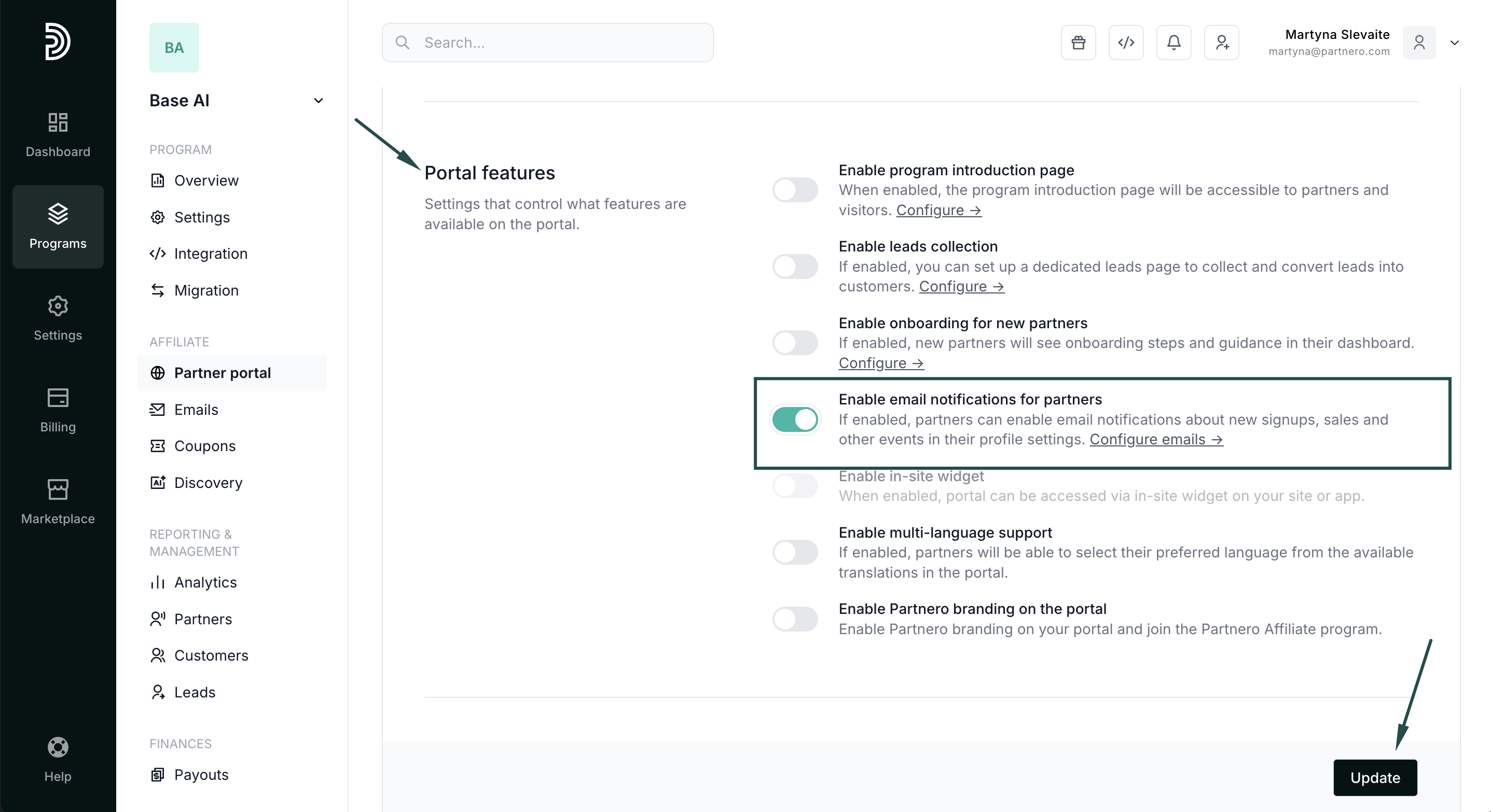Screen dimensions: 1491x812
Task: Disable email notifications for partners toggle
Action: pos(795,419)
